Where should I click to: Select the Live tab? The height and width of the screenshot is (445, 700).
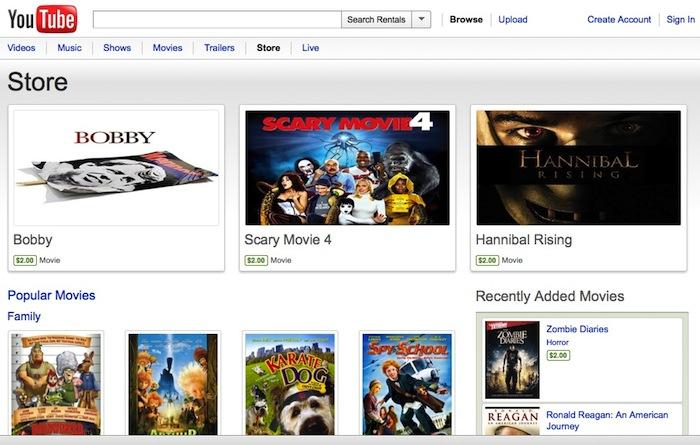[x=310, y=48]
